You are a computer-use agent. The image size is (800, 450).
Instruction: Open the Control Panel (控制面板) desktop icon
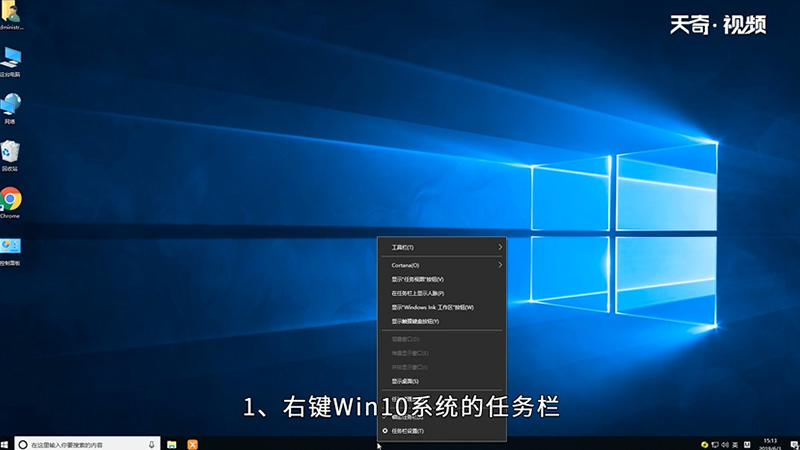[x=10, y=251]
